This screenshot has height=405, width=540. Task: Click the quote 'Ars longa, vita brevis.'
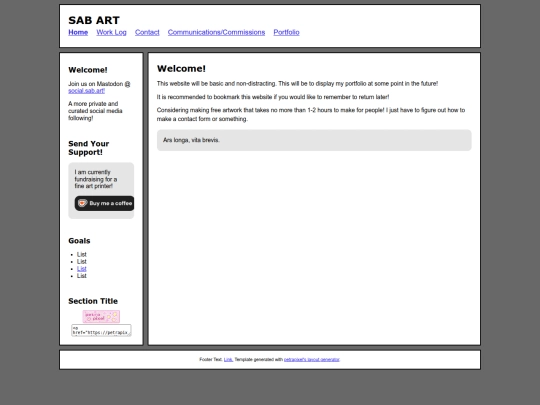point(191,140)
